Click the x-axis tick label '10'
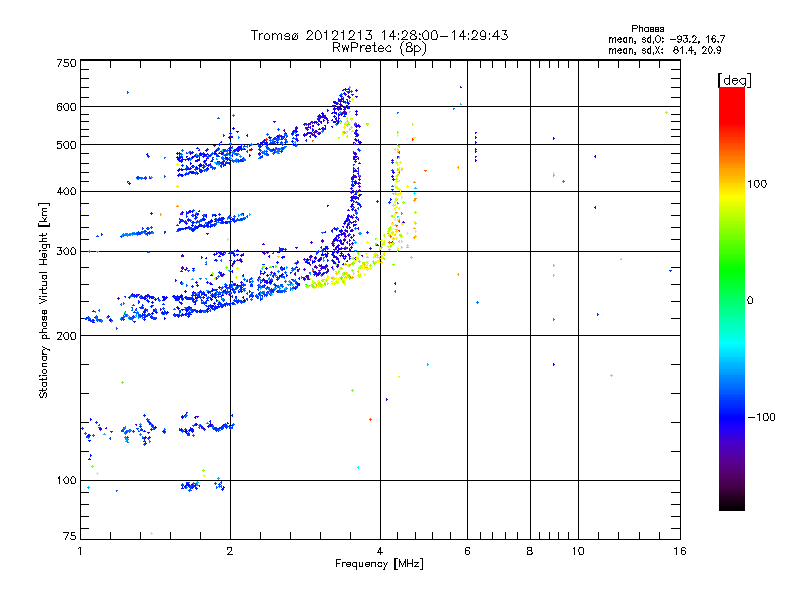 pos(578,551)
